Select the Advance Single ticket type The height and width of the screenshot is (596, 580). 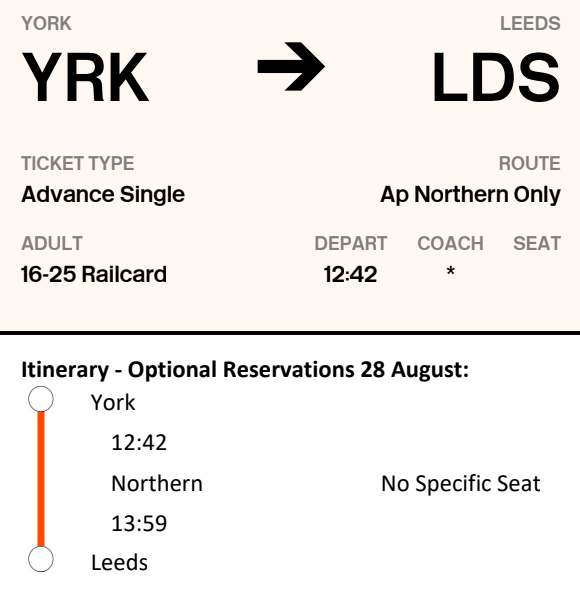pyautogui.click(x=103, y=195)
